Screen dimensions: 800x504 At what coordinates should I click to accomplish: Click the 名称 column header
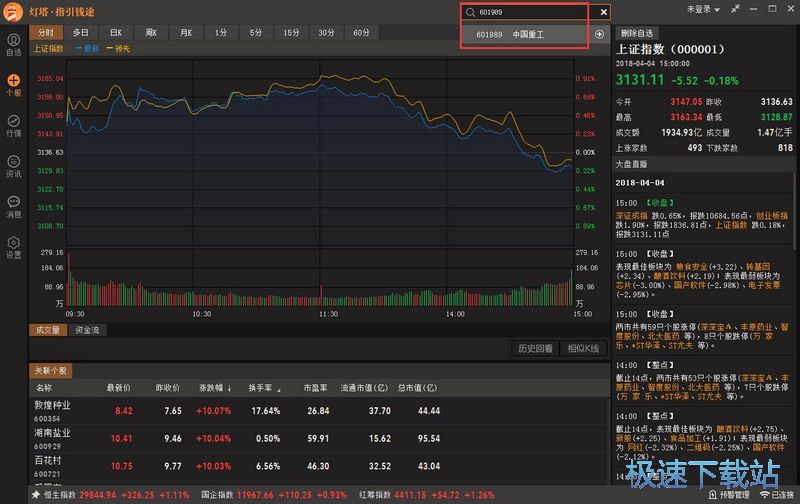(x=44, y=388)
